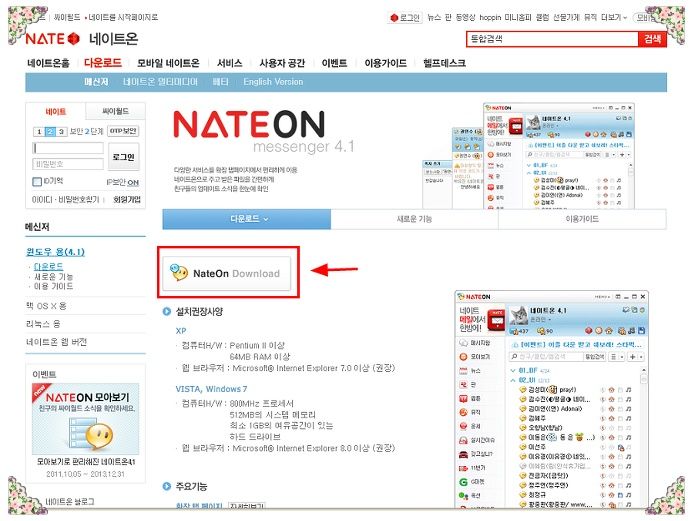This screenshot has height=521, width=693.
Task: Click the 네이트온 멀티미디어 submenu link
Action: 160,82
